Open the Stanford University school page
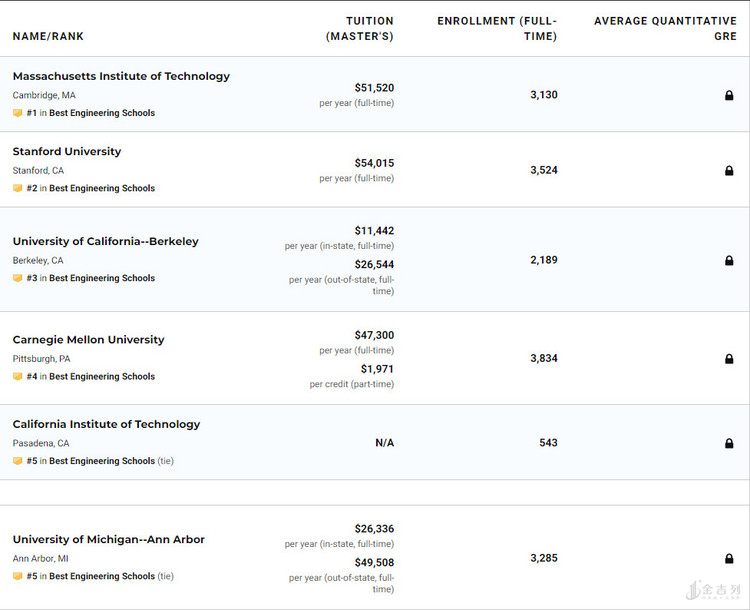Screen dimensions: 750x610 [x=67, y=152]
